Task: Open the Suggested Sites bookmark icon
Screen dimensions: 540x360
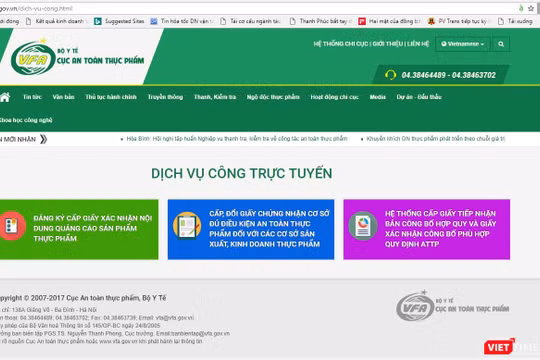Action: pyautogui.click(x=97, y=21)
